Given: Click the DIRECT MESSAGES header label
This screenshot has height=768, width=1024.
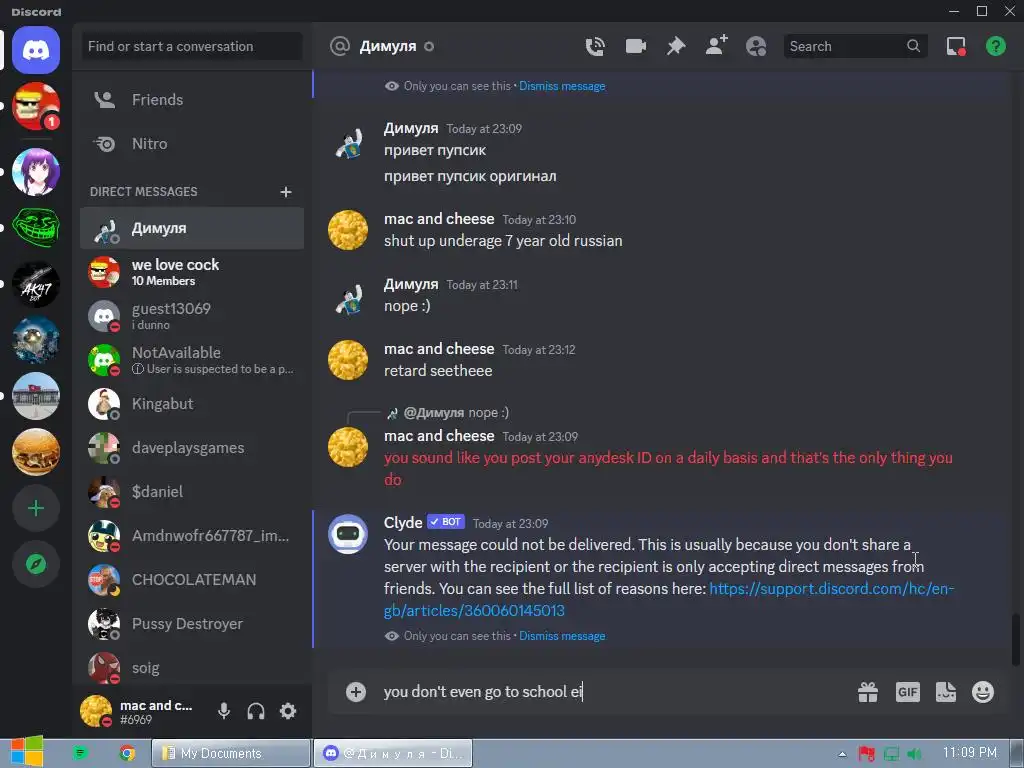Looking at the screenshot, I should [144, 192].
